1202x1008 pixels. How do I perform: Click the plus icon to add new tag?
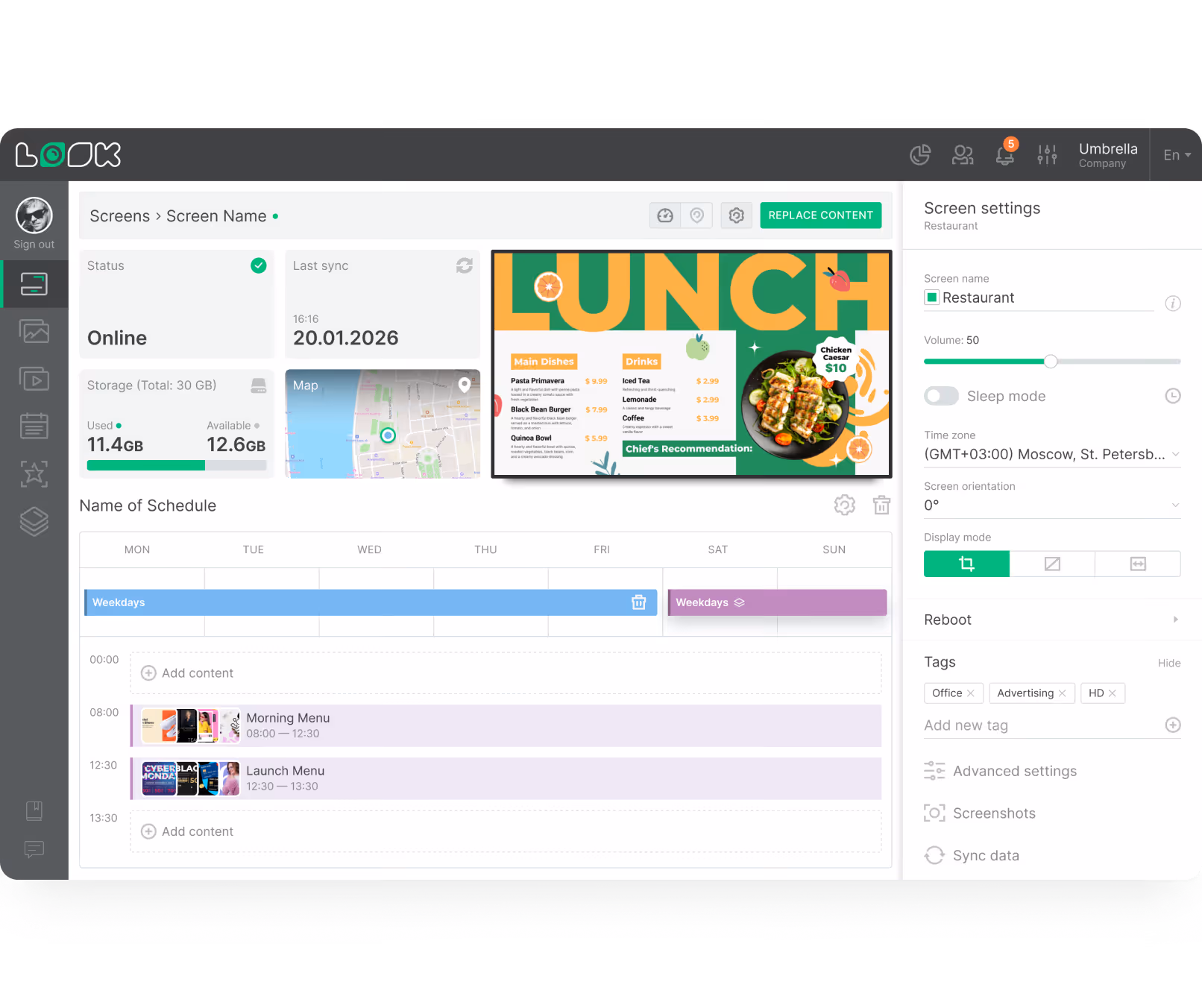(x=1173, y=725)
